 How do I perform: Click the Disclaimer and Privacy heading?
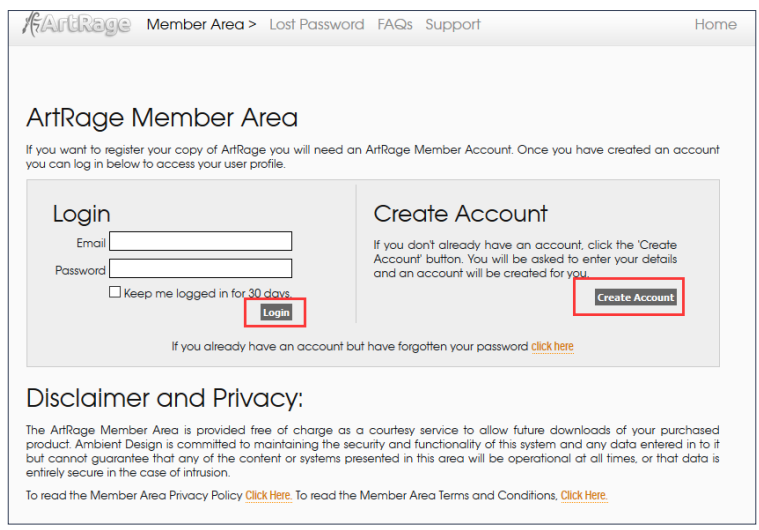tap(165, 398)
